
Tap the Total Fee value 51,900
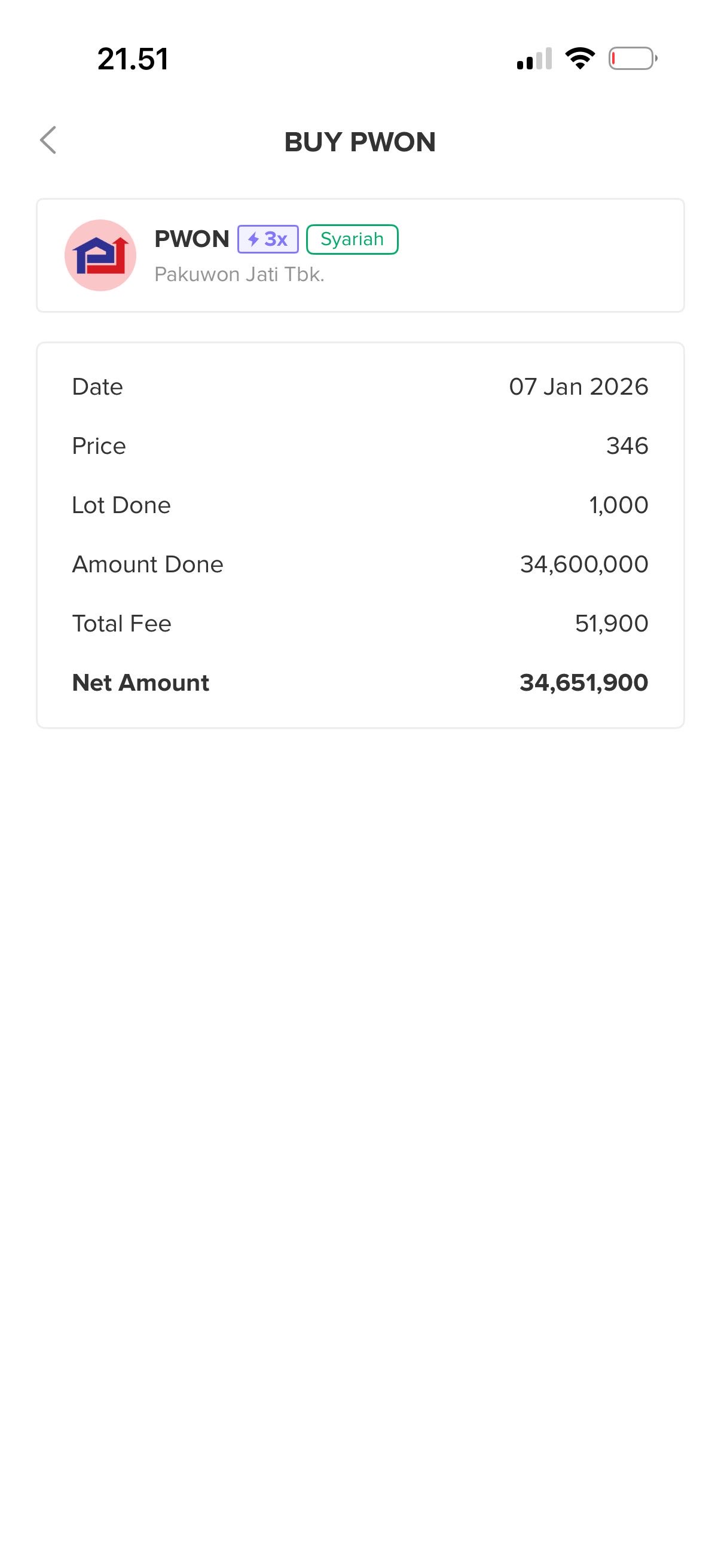click(612, 623)
